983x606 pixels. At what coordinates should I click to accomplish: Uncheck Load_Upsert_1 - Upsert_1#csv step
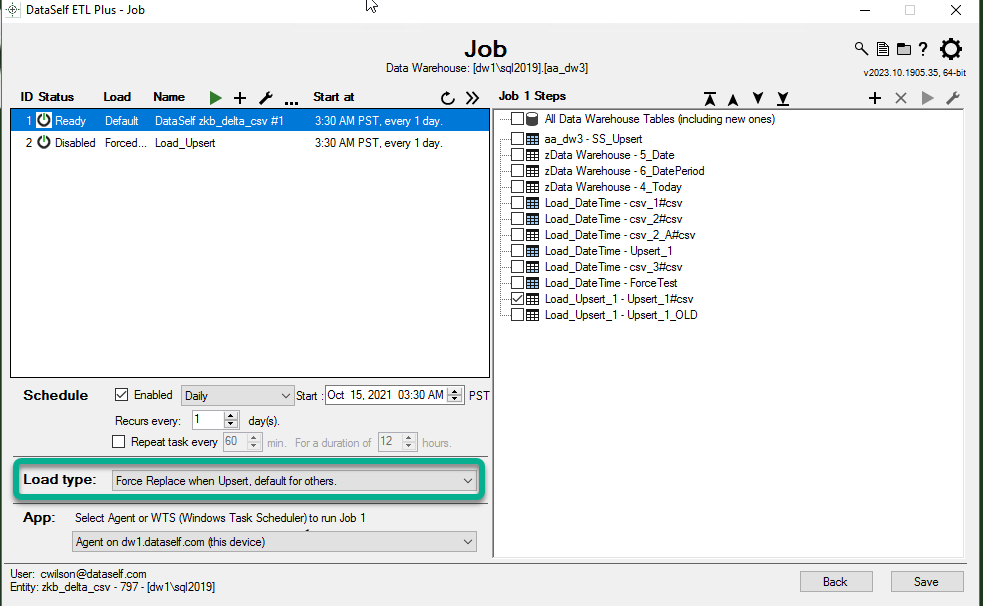[x=517, y=299]
